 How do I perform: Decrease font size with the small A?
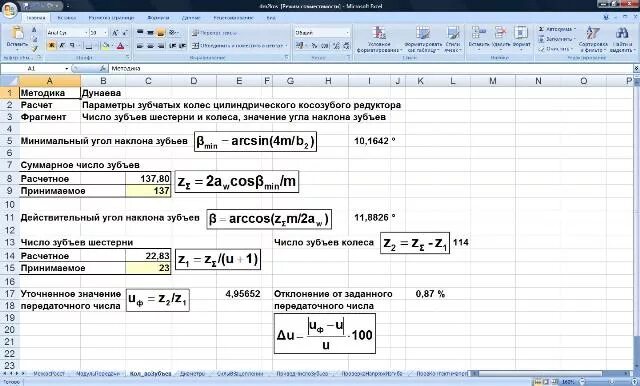124,33
